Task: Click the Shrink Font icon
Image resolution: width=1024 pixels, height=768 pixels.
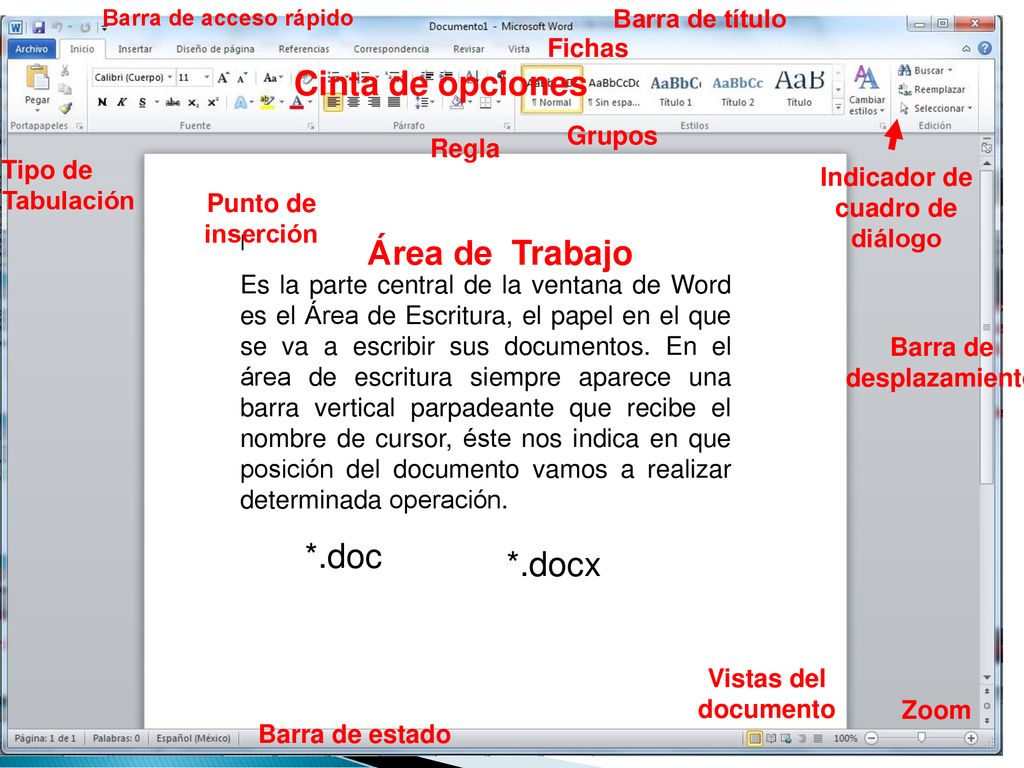Action: pyautogui.click(x=242, y=78)
